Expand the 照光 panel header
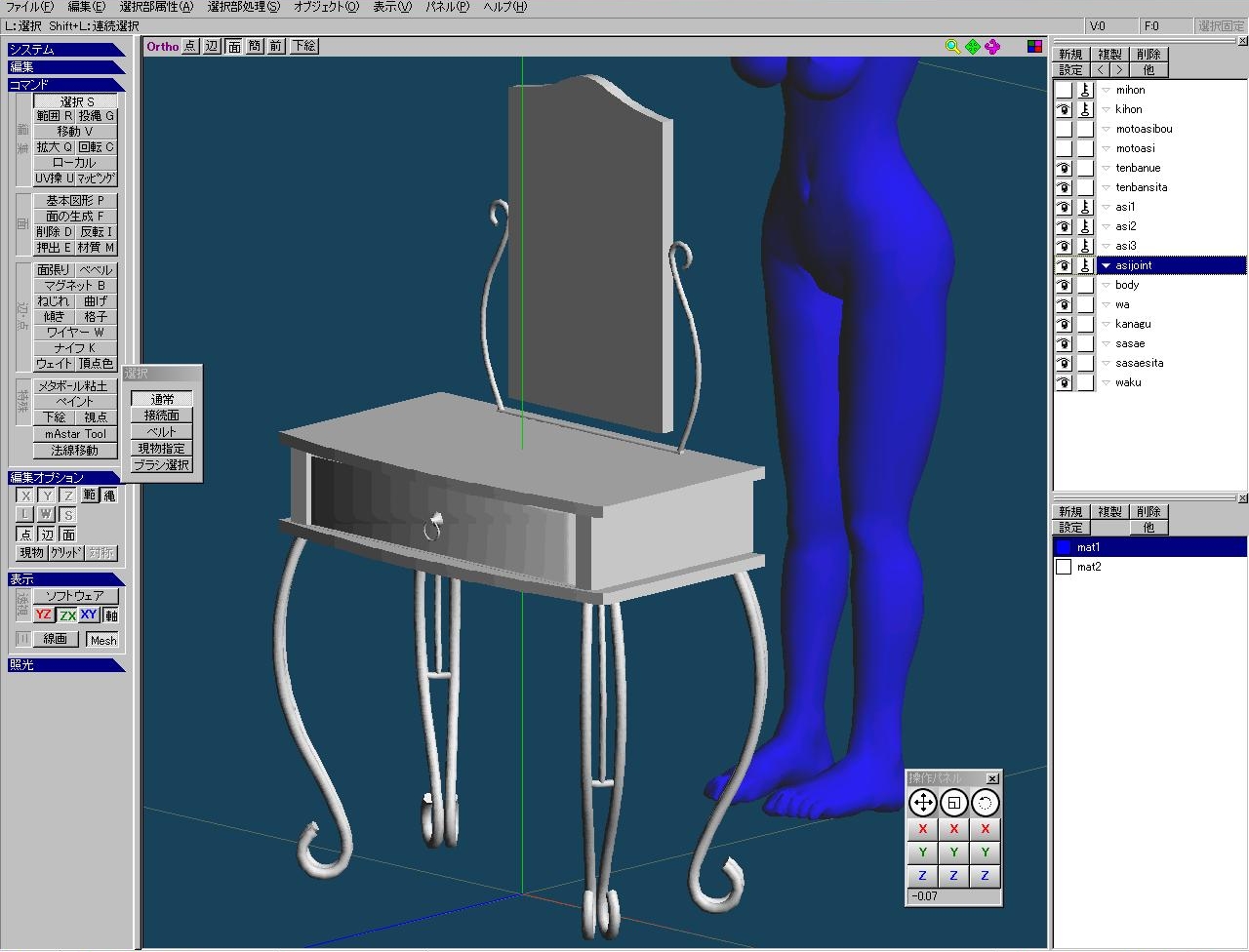This screenshot has width=1249, height=952. pos(64,664)
